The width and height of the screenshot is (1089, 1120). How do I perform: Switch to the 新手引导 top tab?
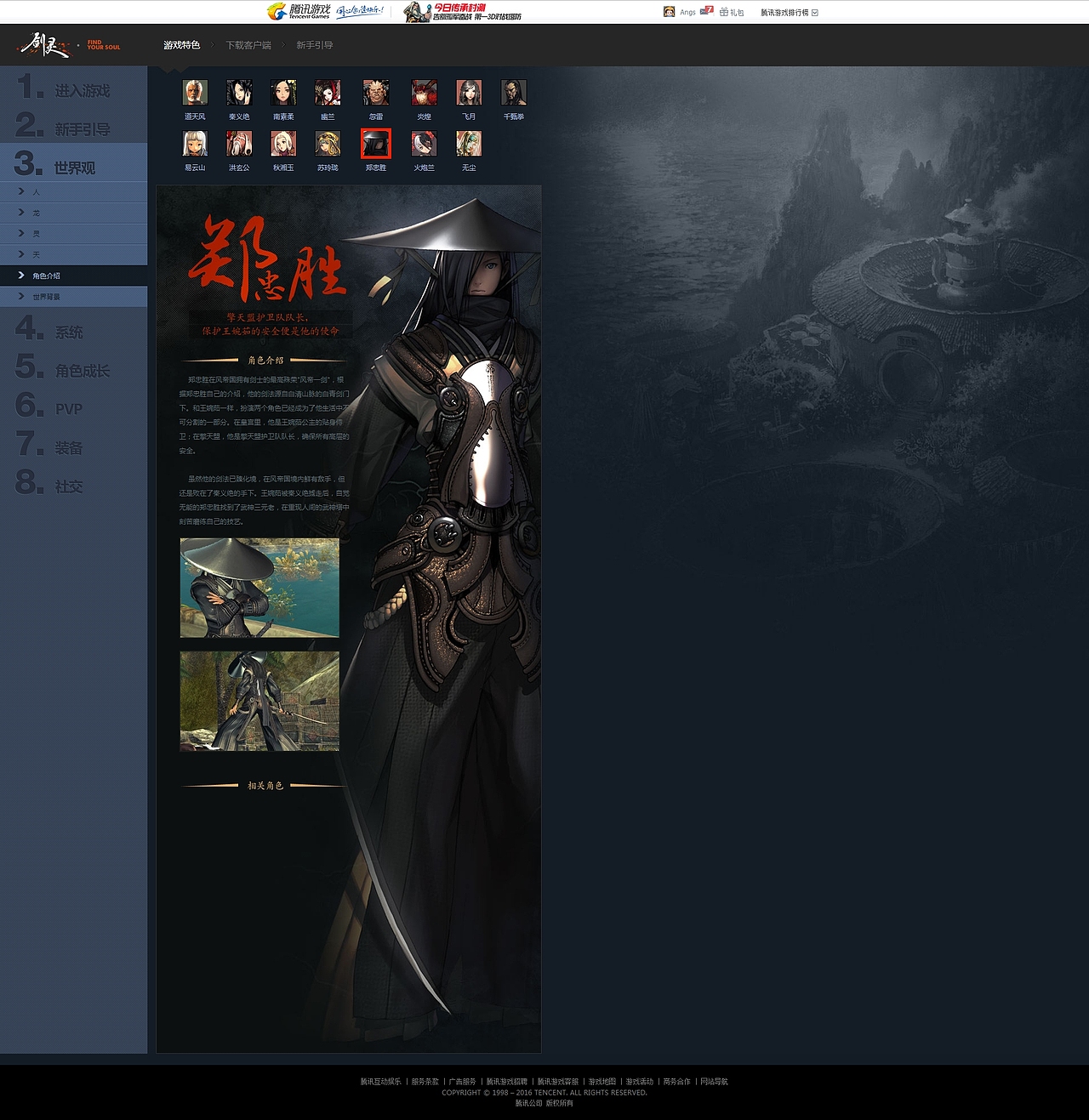(x=315, y=45)
